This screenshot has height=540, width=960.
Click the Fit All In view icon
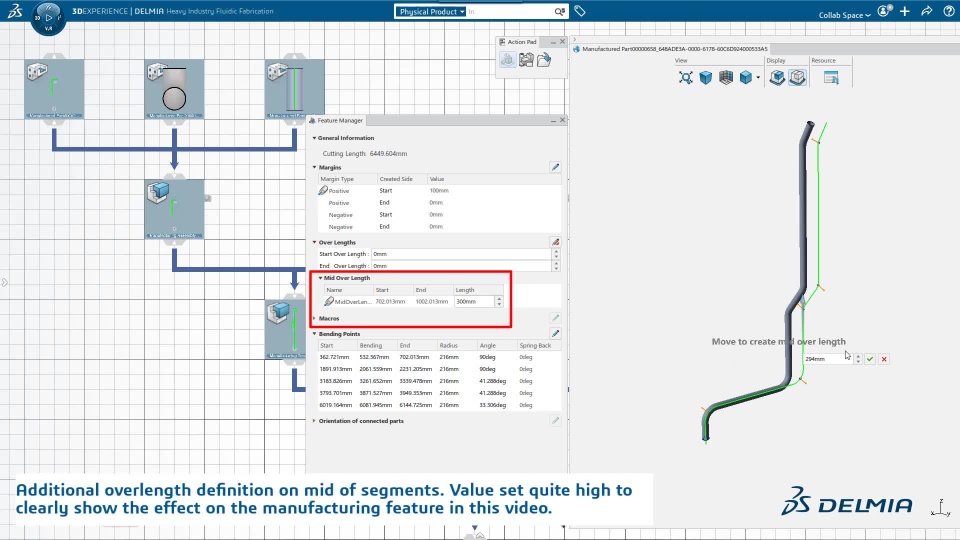click(x=686, y=78)
